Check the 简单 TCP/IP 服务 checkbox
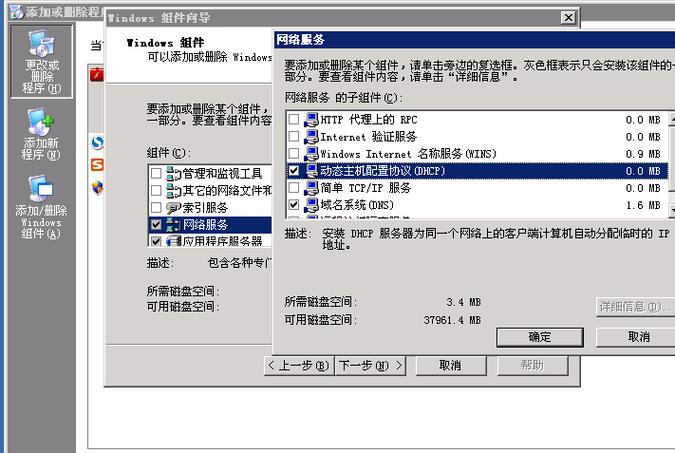Screen dimensions: 675x453 pos(294,188)
